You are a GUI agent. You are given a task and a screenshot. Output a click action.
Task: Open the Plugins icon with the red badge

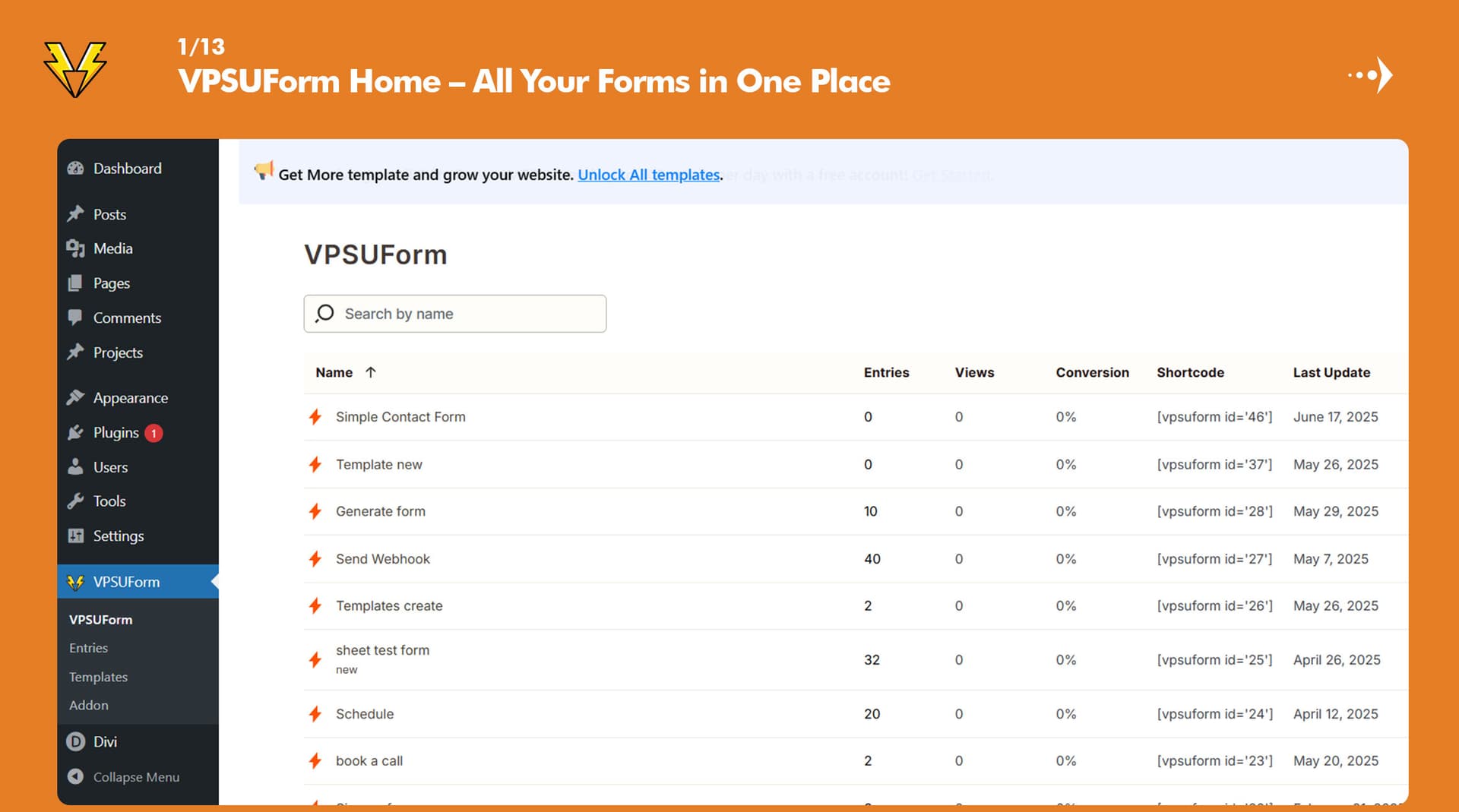click(x=76, y=432)
